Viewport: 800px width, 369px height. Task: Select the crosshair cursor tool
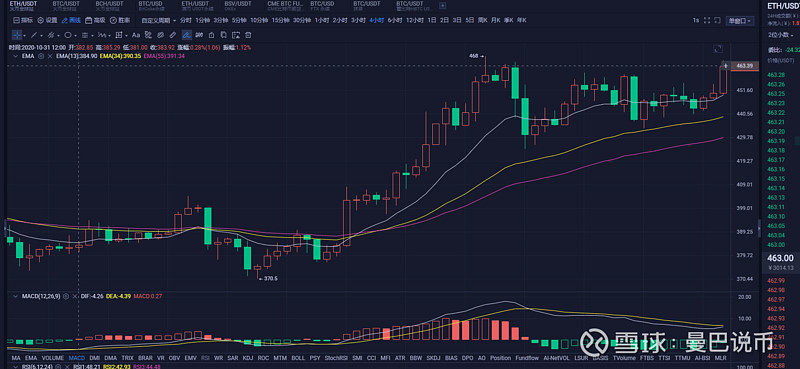(x=17, y=35)
